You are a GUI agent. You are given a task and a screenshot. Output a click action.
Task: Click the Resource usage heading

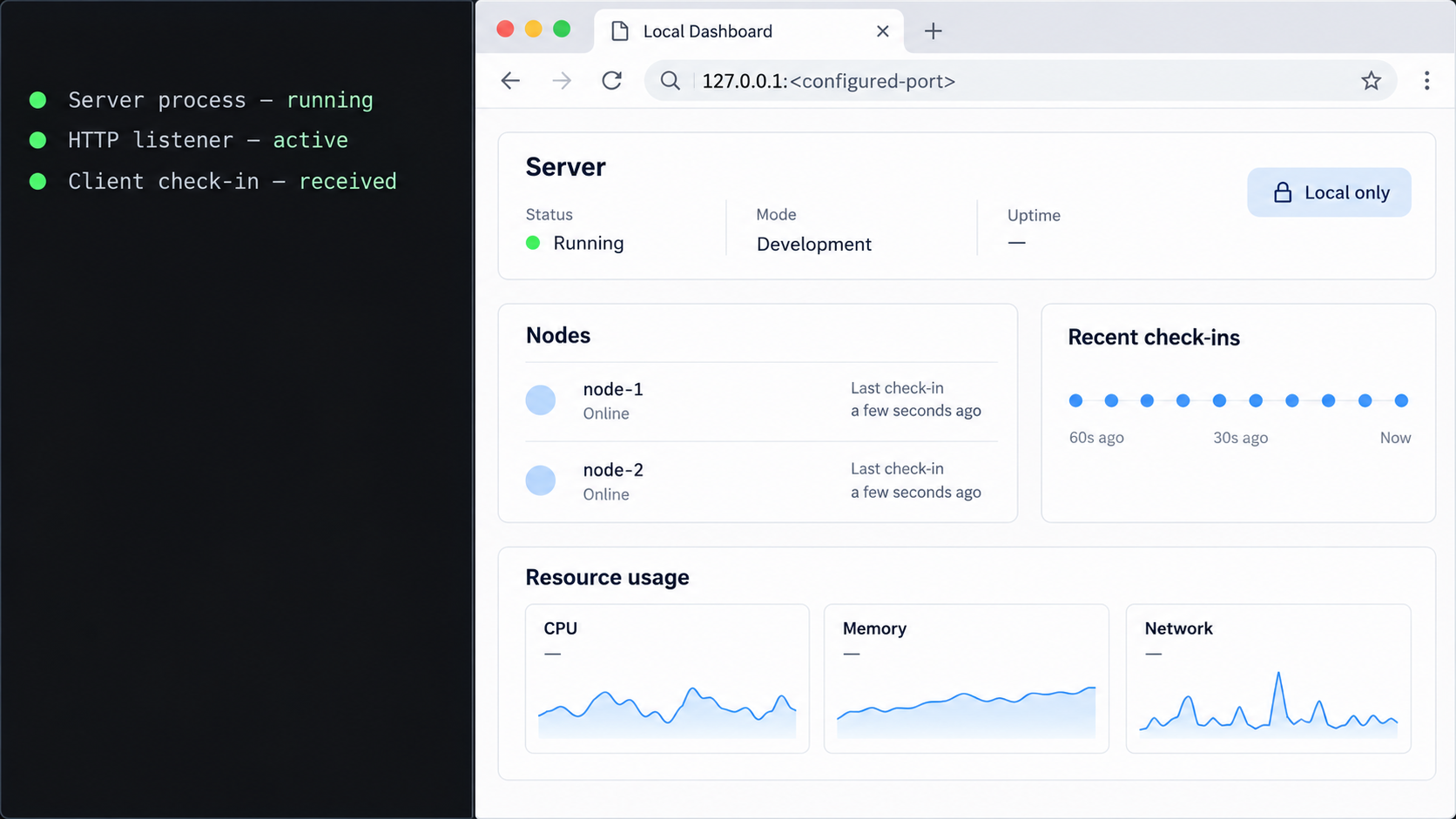607,577
